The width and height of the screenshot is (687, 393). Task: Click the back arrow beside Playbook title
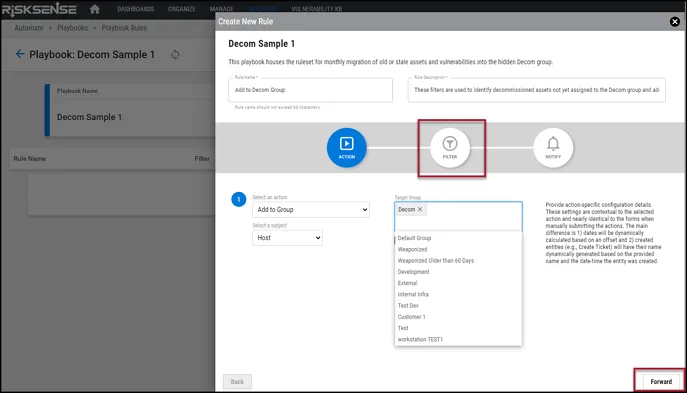click(x=20, y=54)
